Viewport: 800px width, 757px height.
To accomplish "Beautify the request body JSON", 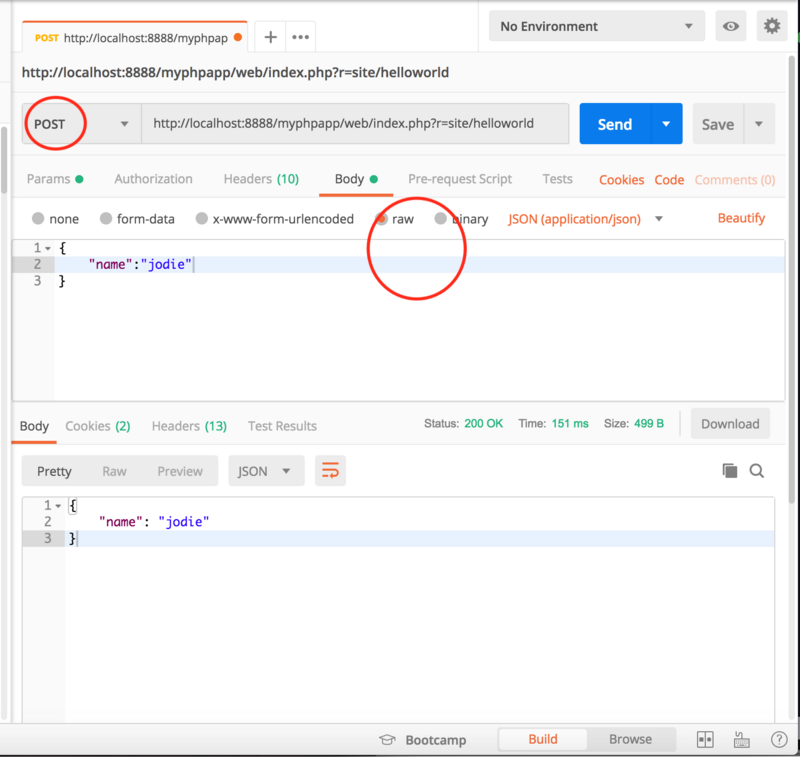I will pyautogui.click(x=741, y=218).
